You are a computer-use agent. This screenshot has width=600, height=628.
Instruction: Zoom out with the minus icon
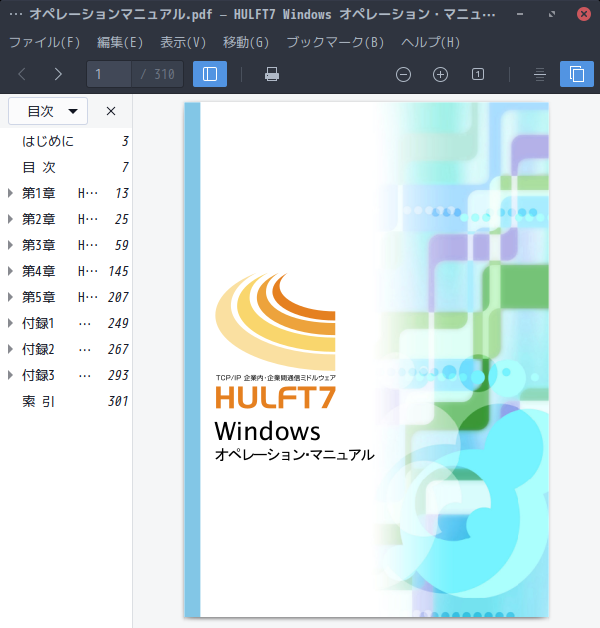pos(403,74)
